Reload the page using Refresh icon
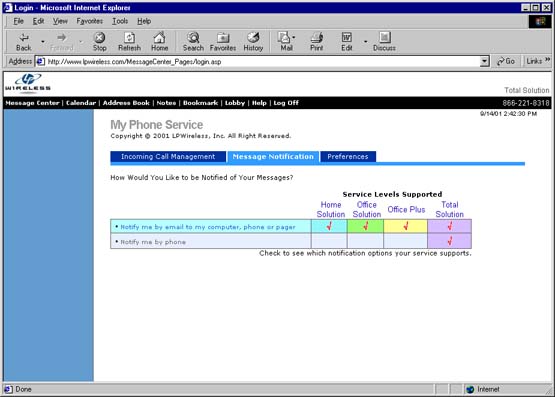This screenshot has height=397, width=555. (129, 38)
